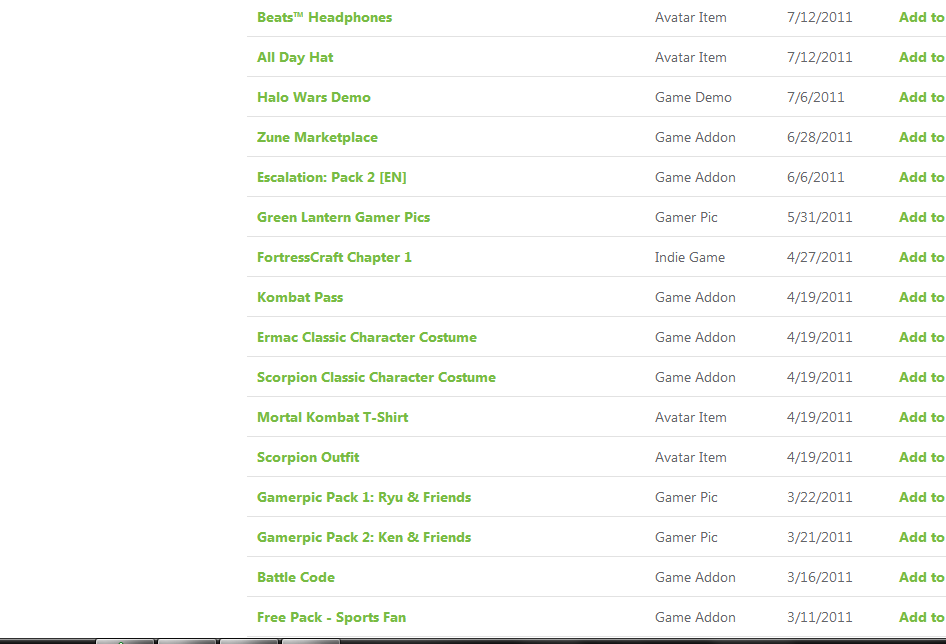Open Ermac Classic Character Costume link
Image resolution: width=946 pixels, height=644 pixels.
pos(367,337)
